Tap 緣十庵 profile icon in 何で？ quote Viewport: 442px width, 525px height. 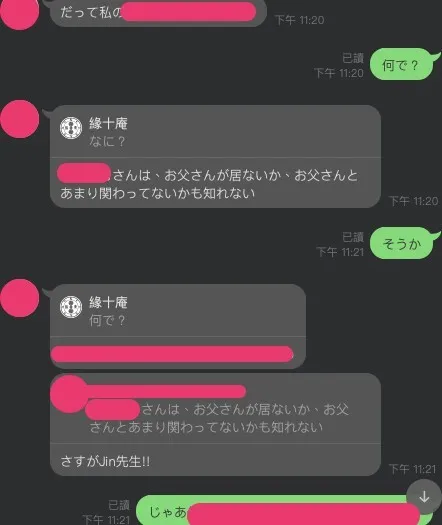point(71,307)
